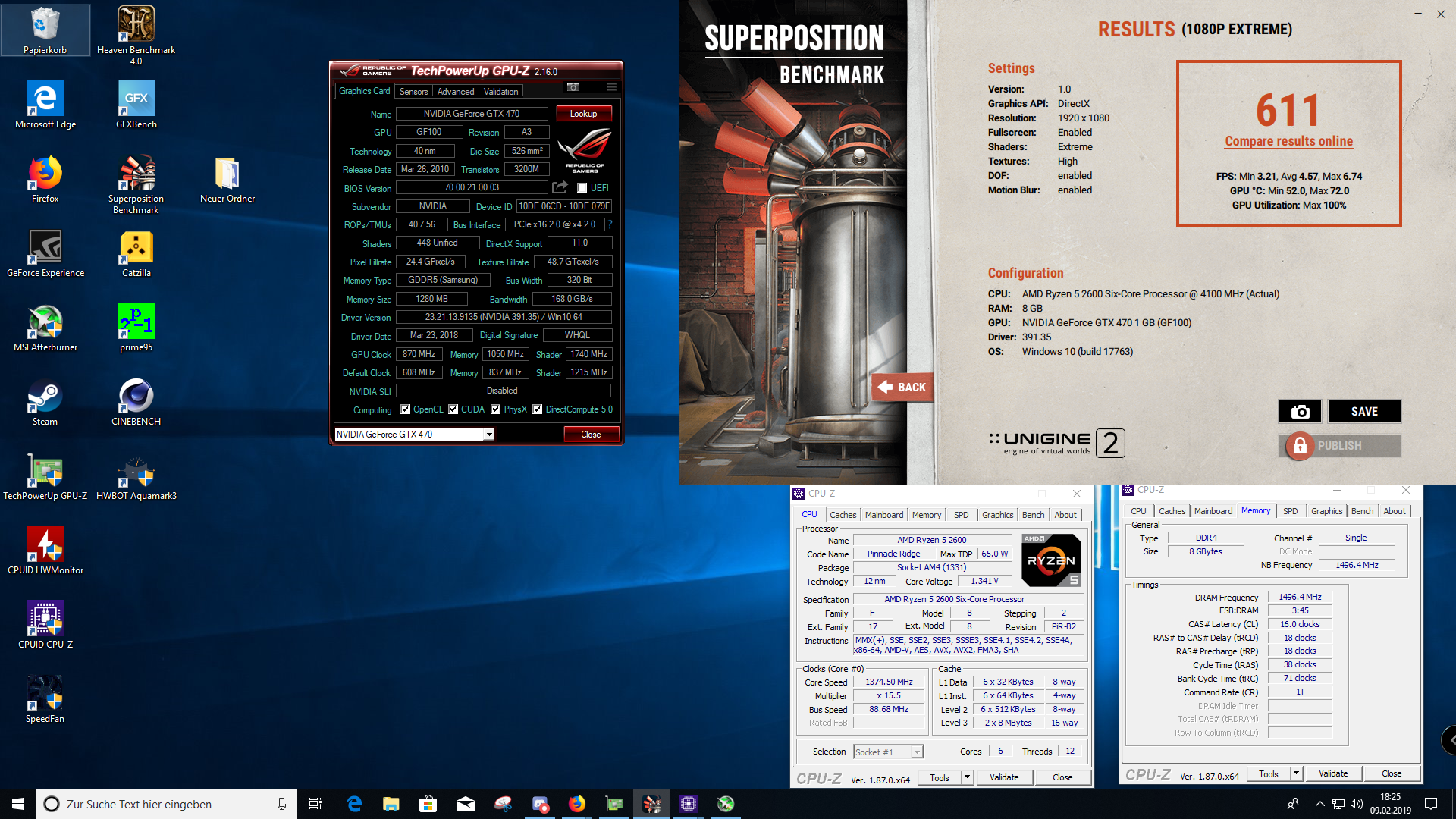The height and width of the screenshot is (819, 1456).
Task: Open Caches tab in left CPU-Z window
Action: pyautogui.click(x=843, y=515)
